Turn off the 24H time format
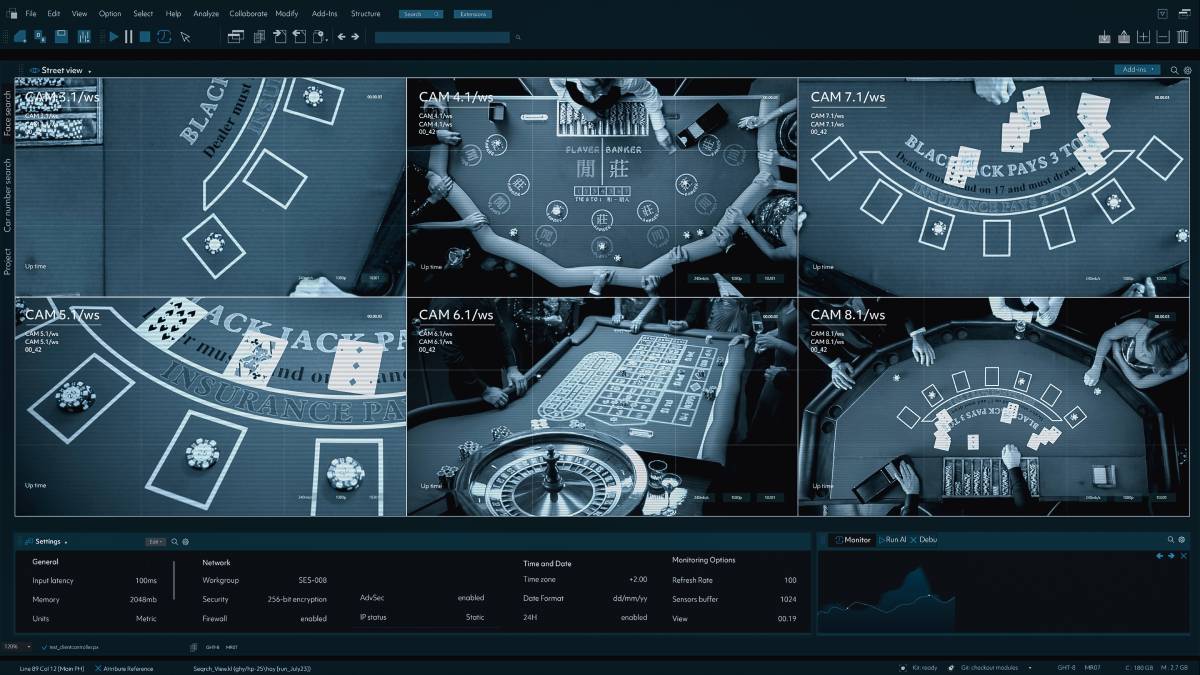 pyautogui.click(x=633, y=618)
